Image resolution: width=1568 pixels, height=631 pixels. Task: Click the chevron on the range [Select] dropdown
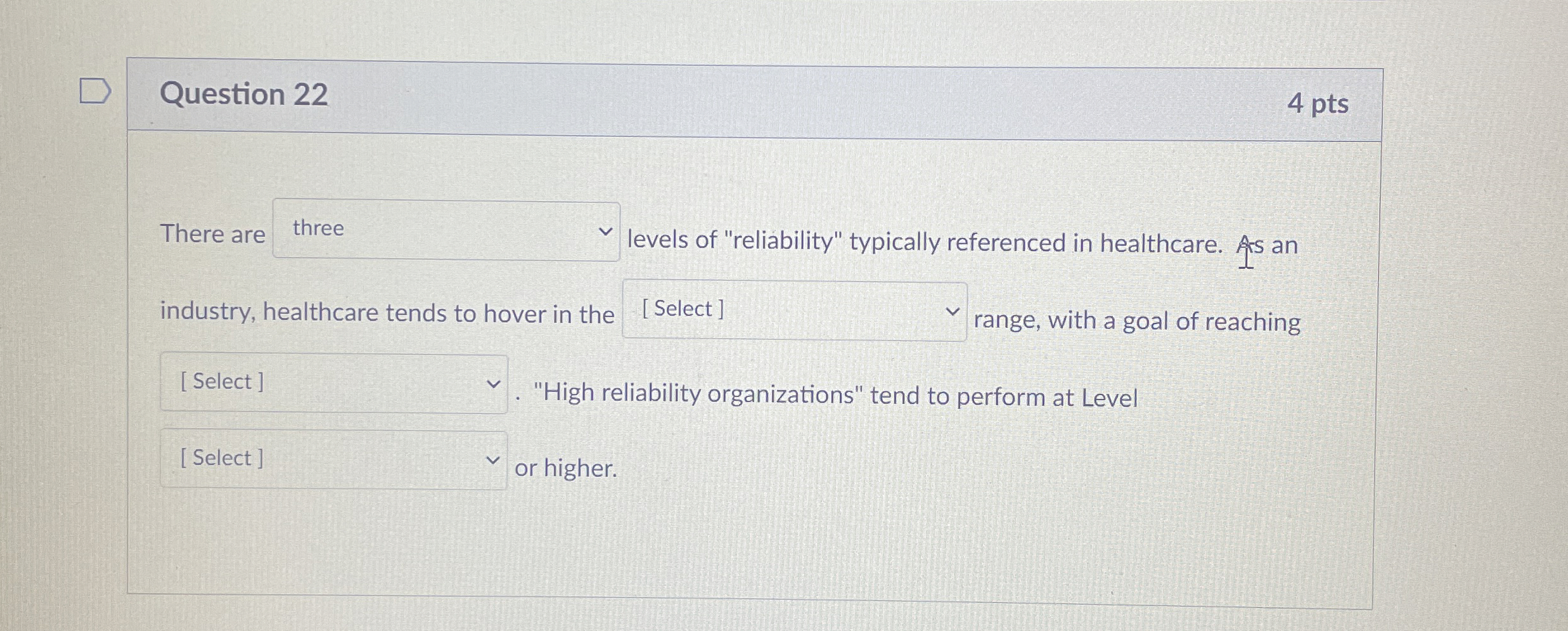953,311
